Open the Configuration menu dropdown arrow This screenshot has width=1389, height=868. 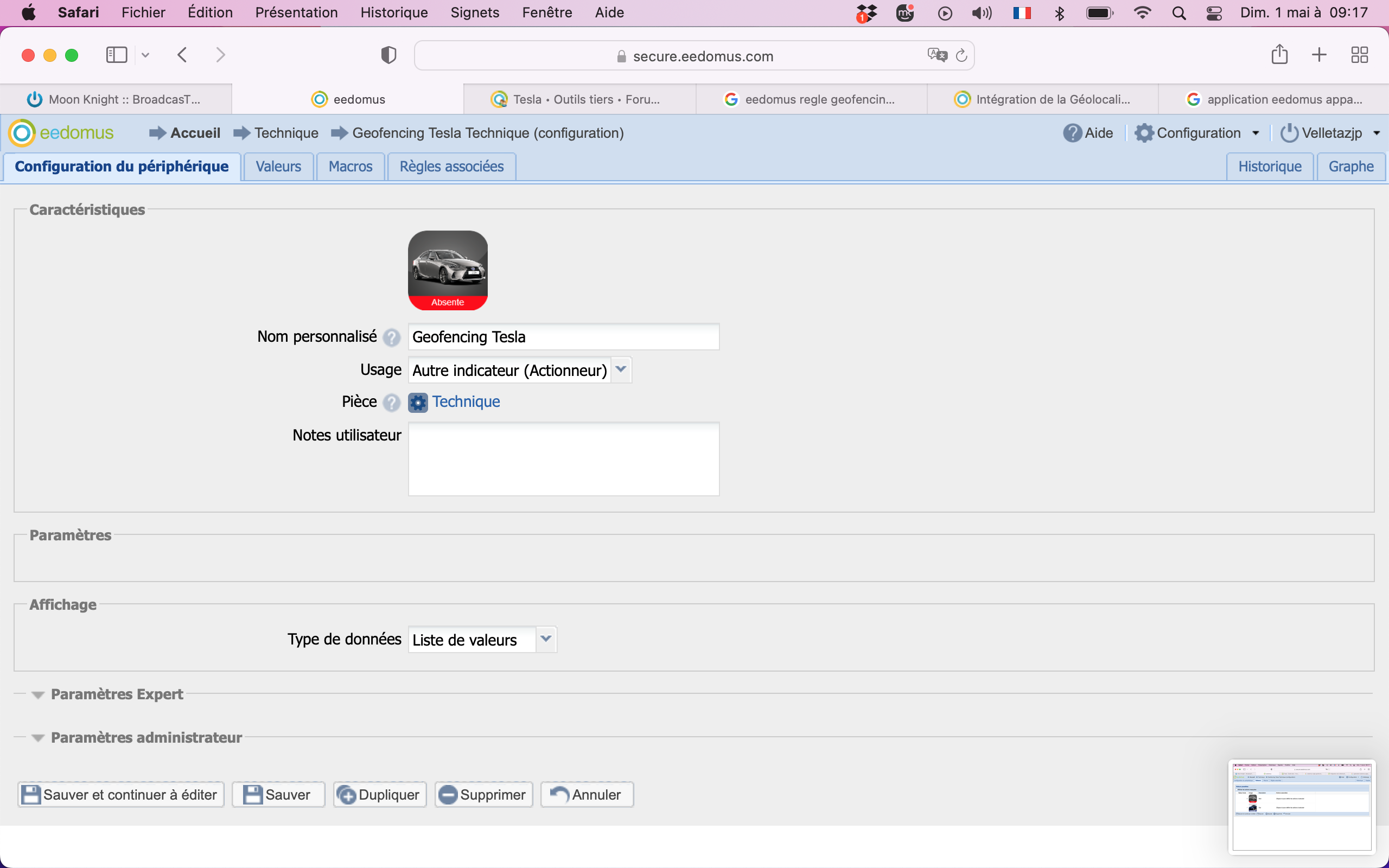[x=1256, y=133]
